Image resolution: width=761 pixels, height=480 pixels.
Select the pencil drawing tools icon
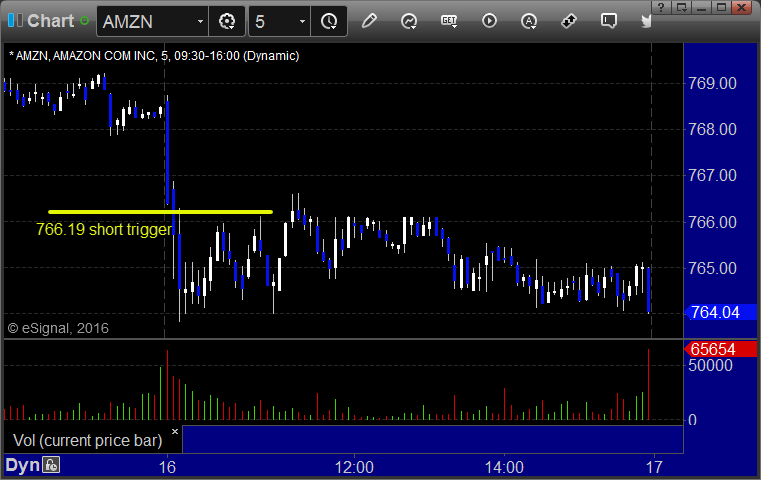coord(369,21)
